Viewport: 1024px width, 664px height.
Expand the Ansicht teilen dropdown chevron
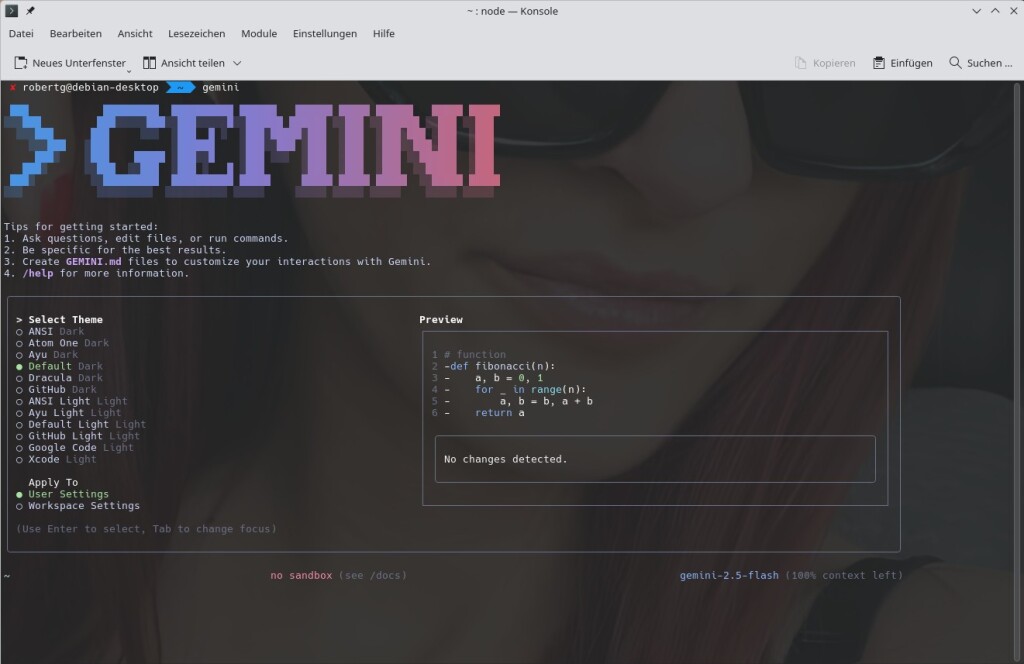tap(237, 63)
